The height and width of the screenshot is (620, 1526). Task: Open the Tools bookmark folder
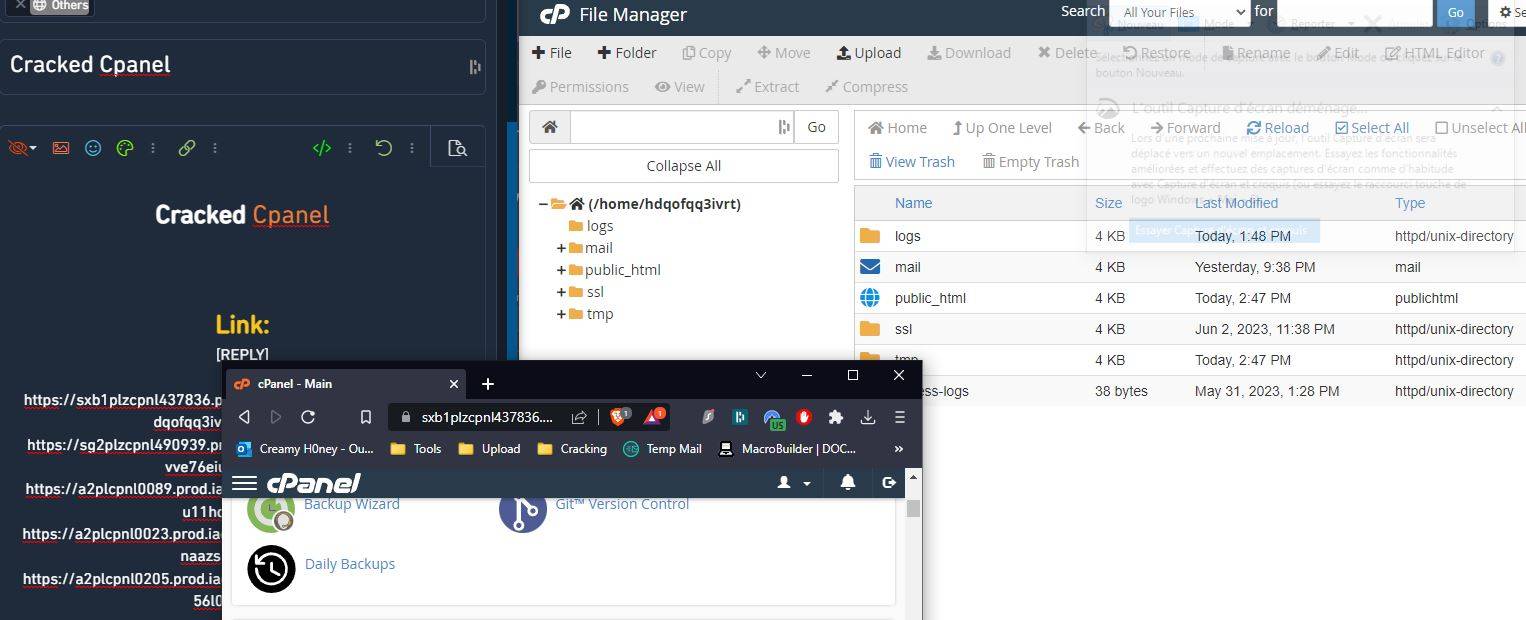coord(415,449)
